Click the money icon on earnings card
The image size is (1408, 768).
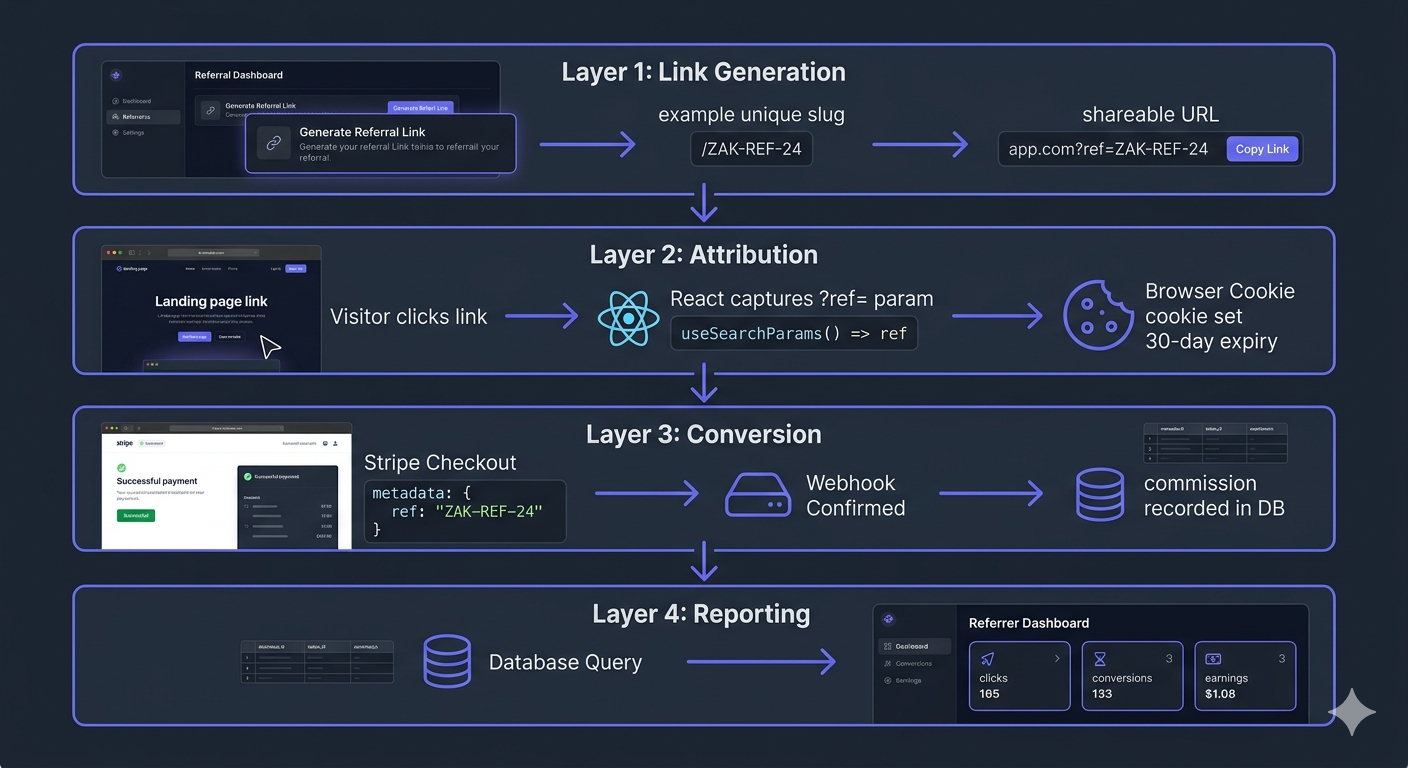[1213, 659]
